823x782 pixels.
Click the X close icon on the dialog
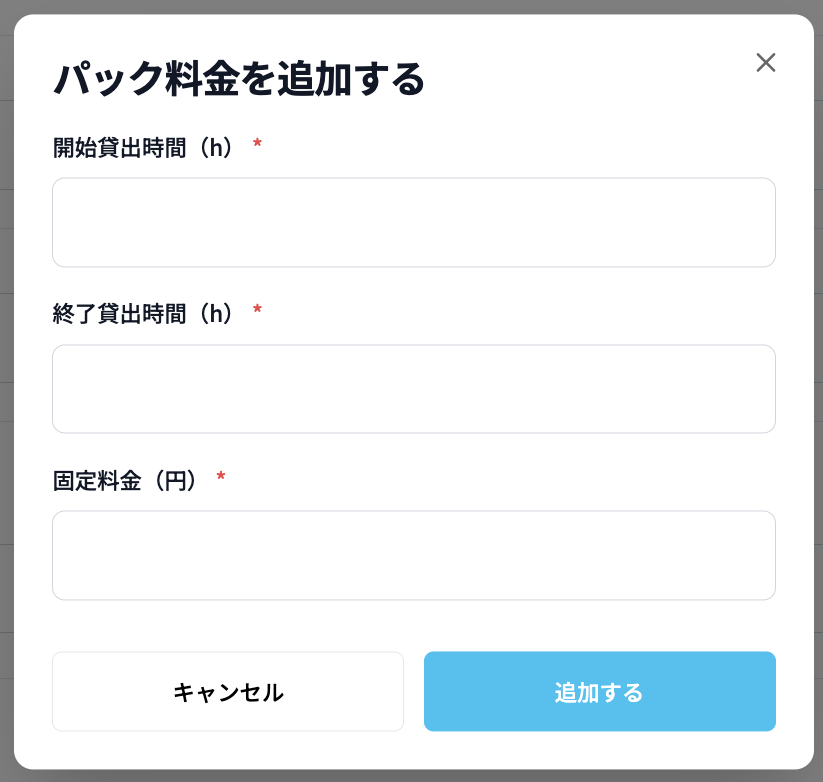click(766, 62)
